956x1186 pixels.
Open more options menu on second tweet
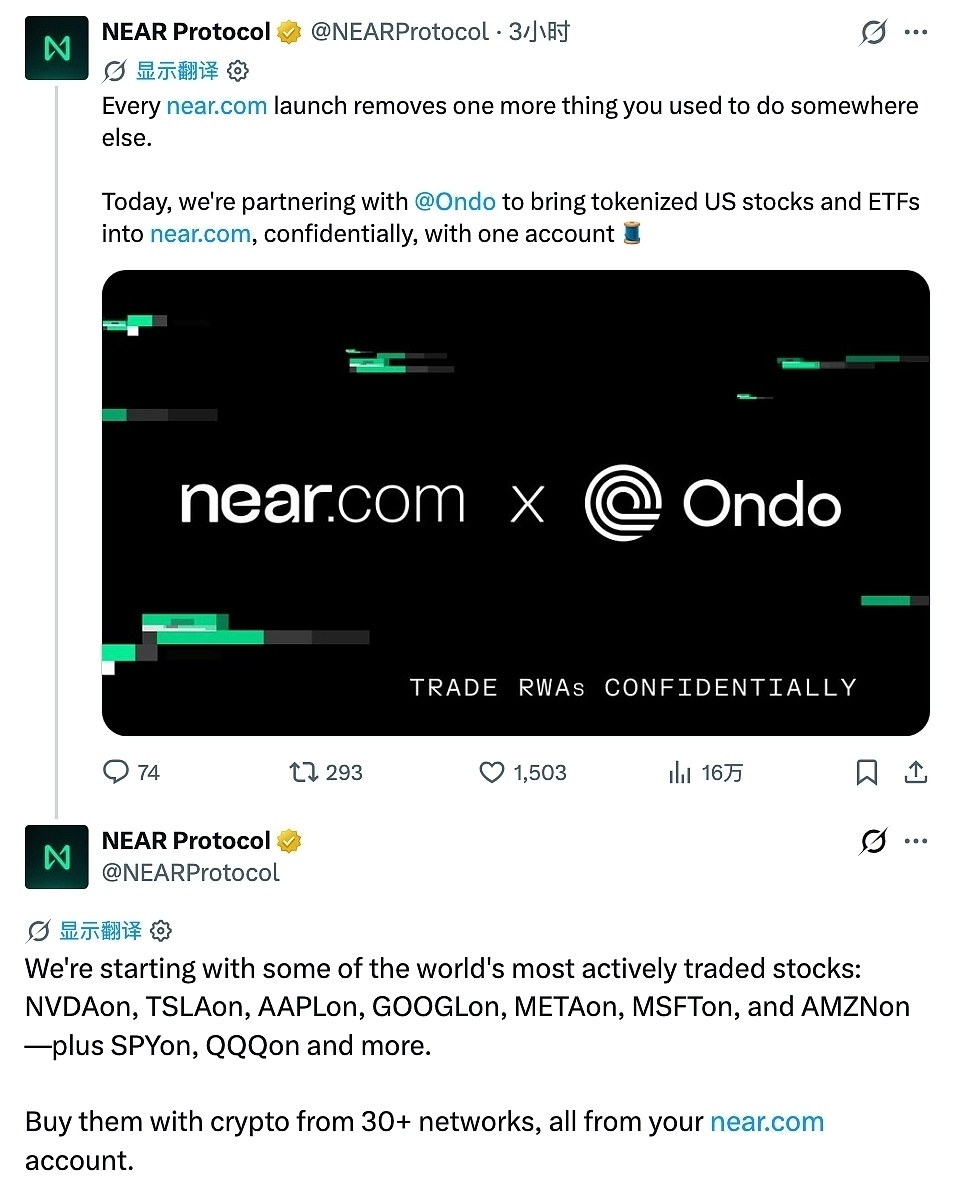click(x=916, y=841)
